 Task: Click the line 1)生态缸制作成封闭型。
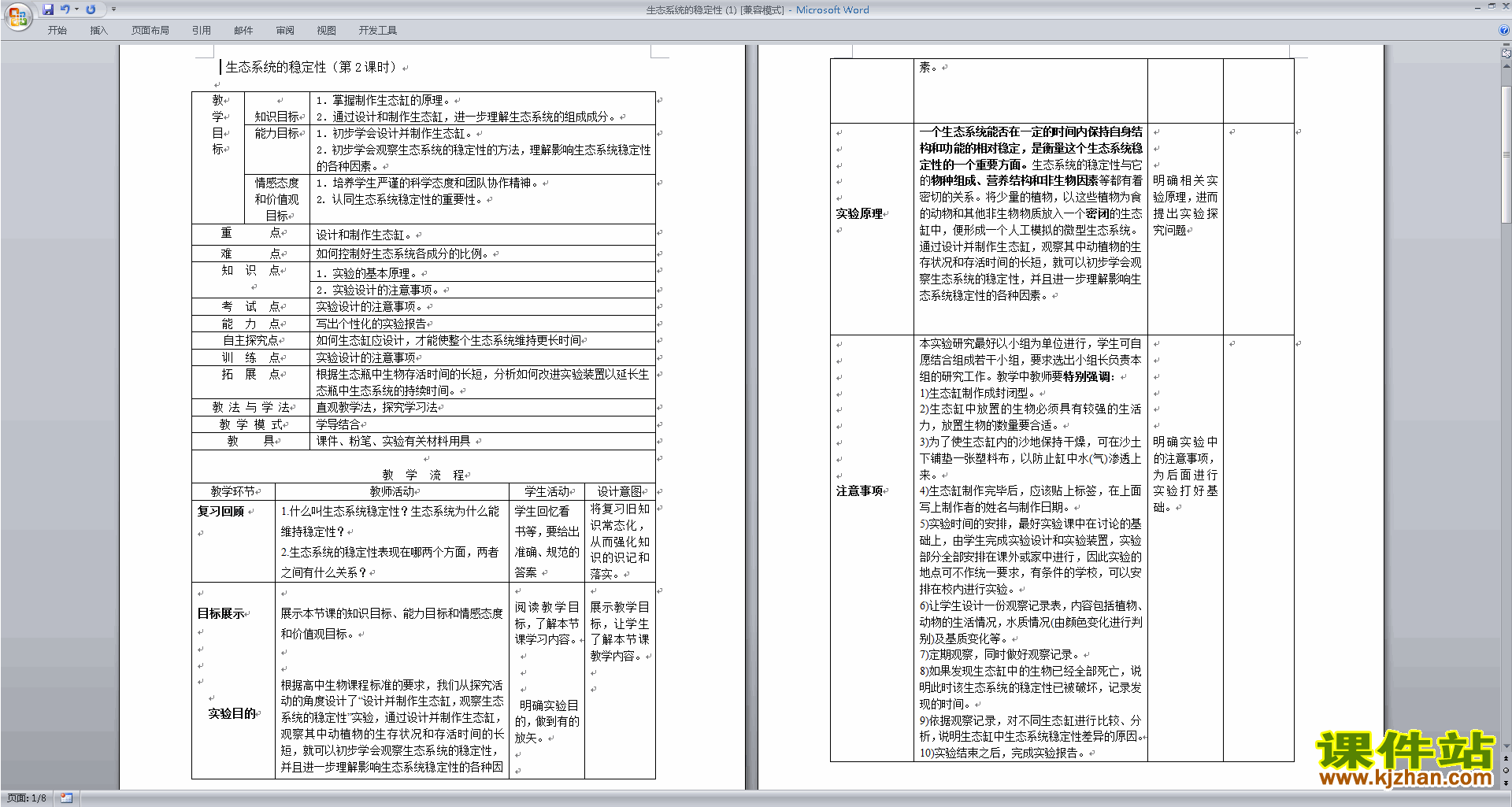pyautogui.click(x=978, y=393)
